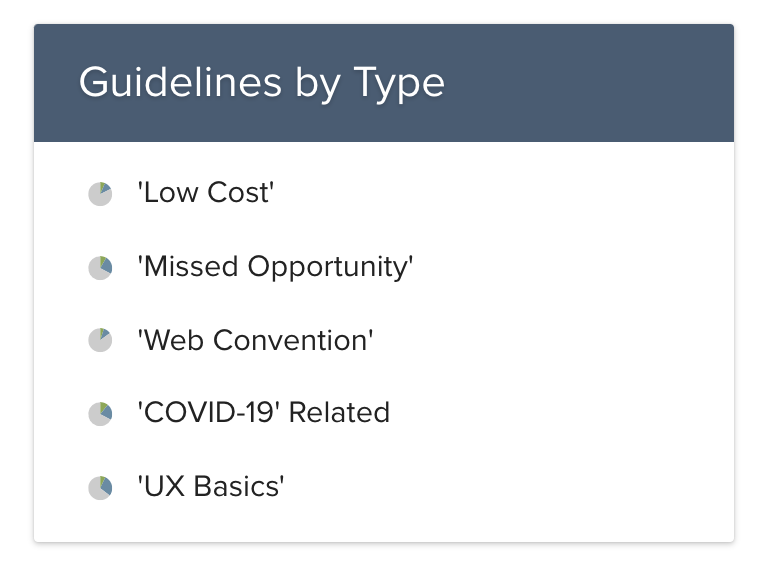Viewport: 764px width, 576px height.
Task: Click the word 'Type' in the panel header
Action: pyautogui.click(x=398, y=83)
